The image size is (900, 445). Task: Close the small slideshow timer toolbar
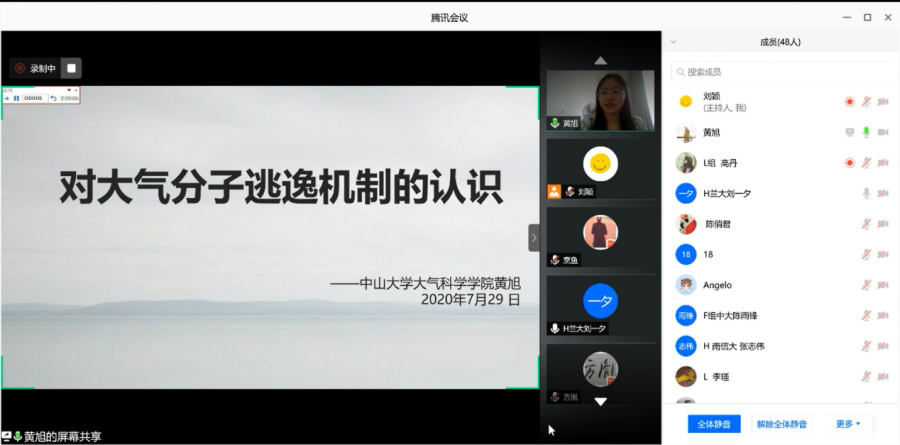[x=76, y=91]
